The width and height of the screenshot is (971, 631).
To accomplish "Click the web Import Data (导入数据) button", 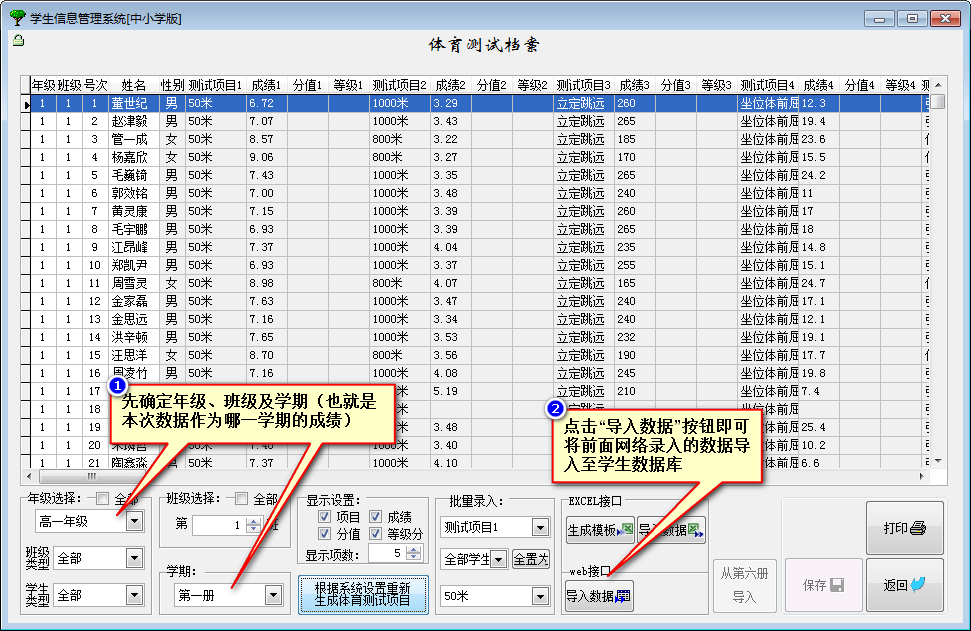I will click(x=599, y=597).
